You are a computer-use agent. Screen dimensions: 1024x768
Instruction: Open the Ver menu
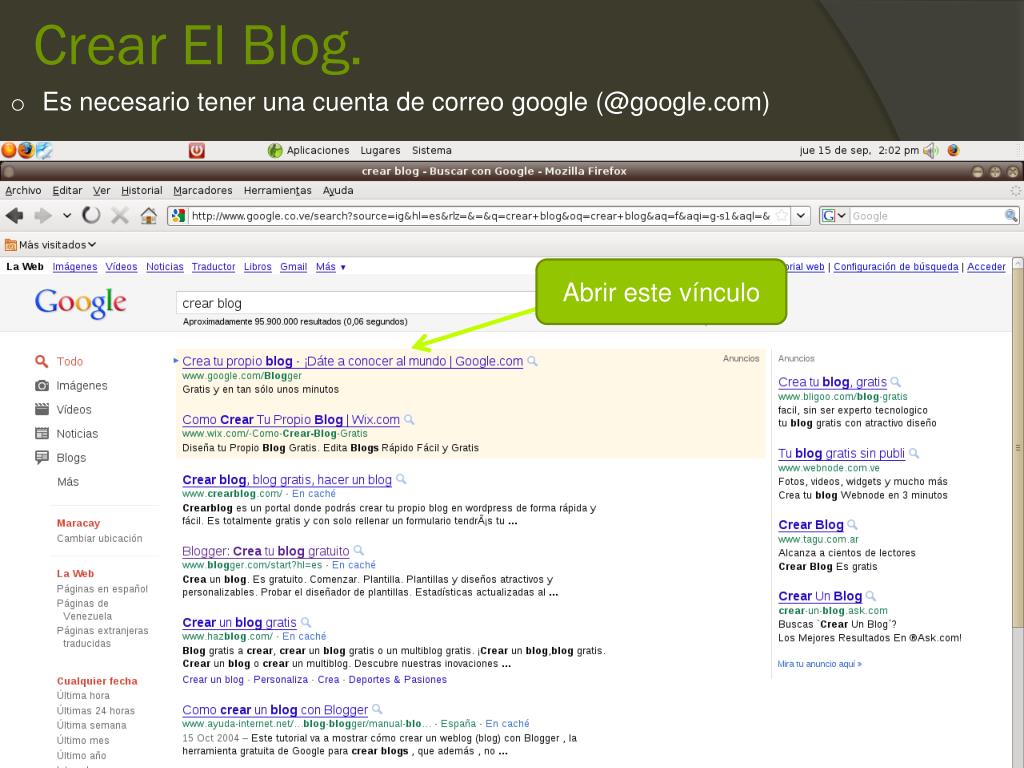click(x=101, y=191)
